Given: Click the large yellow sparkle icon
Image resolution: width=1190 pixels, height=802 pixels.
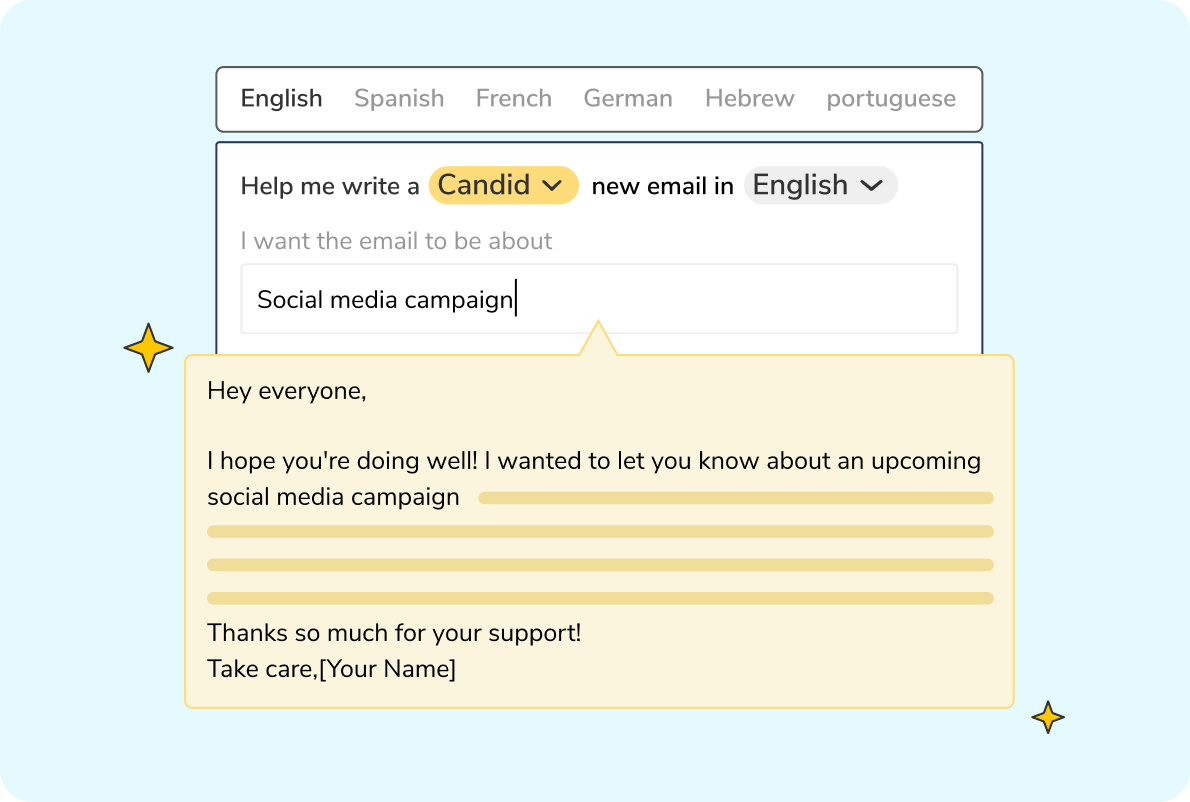Looking at the screenshot, I should 148,348.
